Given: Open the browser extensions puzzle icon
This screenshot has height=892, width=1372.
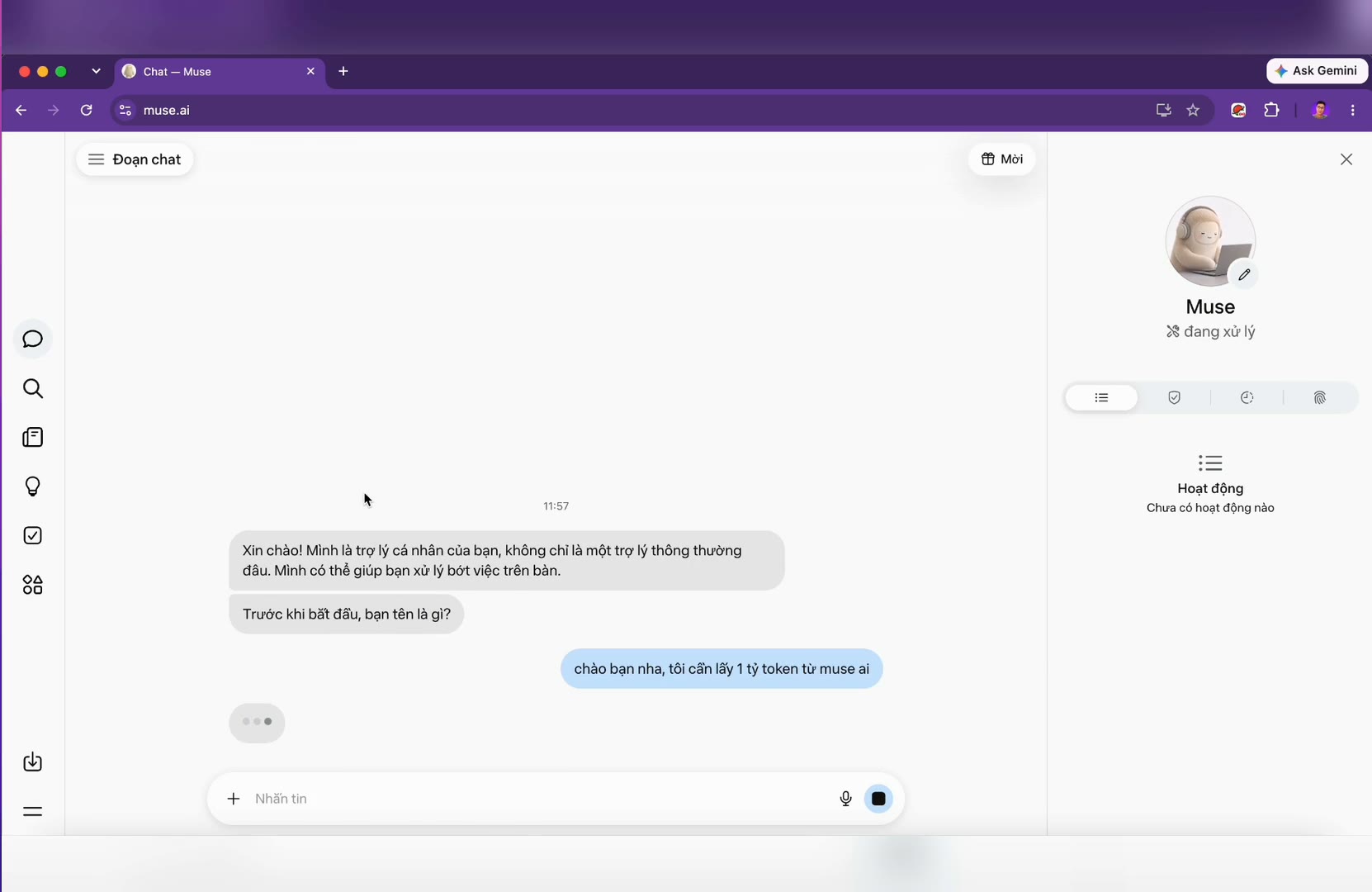Looking at the screenshot, I should 1271,110.
